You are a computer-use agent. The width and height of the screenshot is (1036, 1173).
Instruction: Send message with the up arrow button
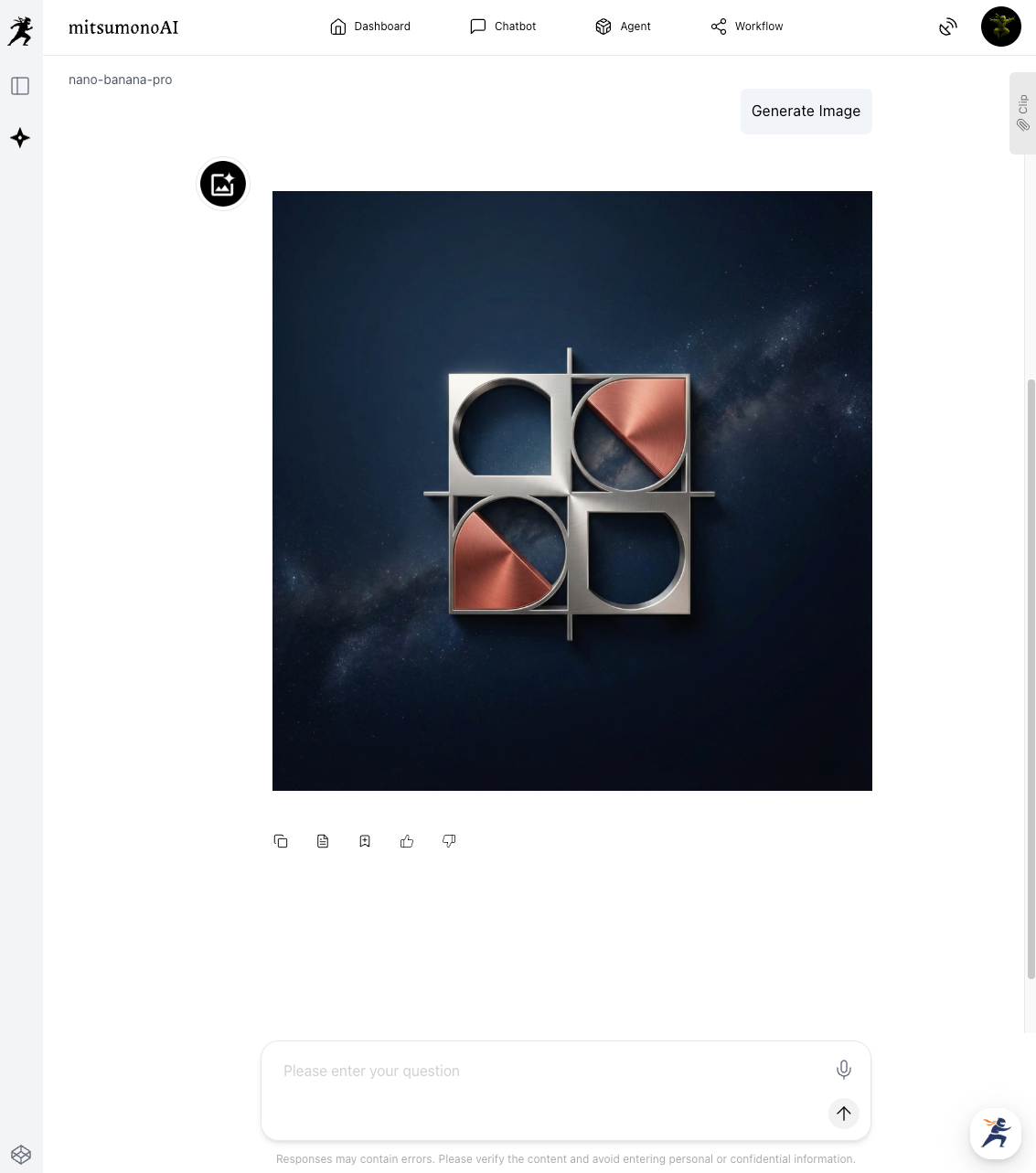(x=844, y=1113)
